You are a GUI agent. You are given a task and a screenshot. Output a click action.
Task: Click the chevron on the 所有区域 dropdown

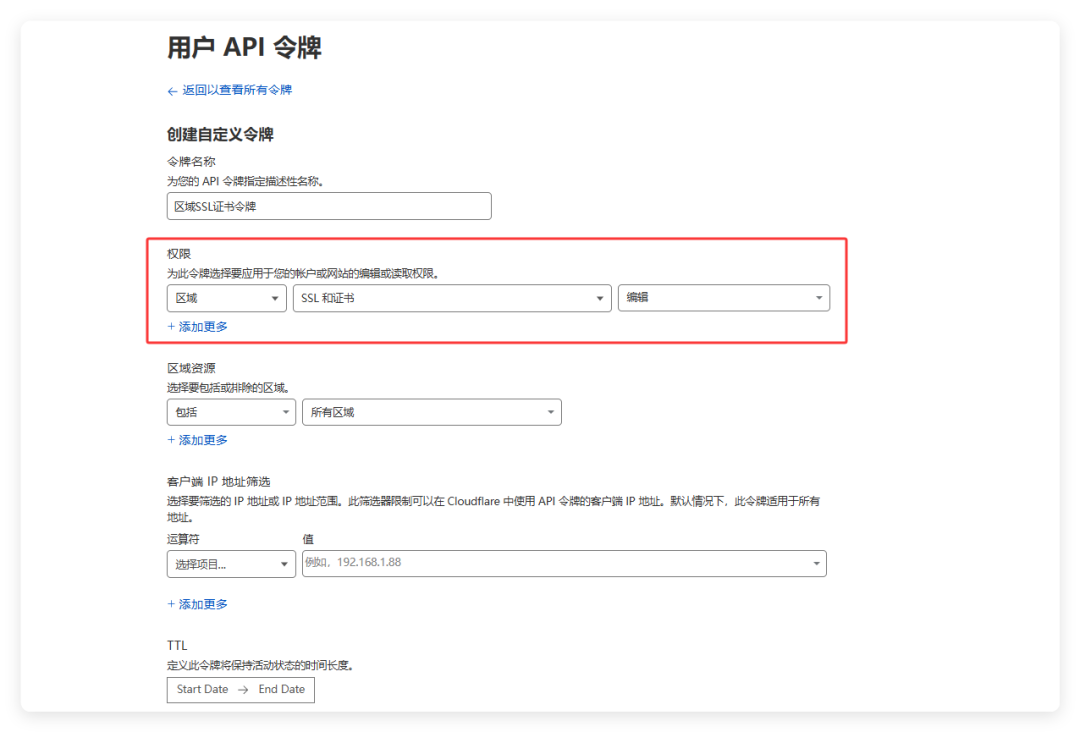point(549,411)
